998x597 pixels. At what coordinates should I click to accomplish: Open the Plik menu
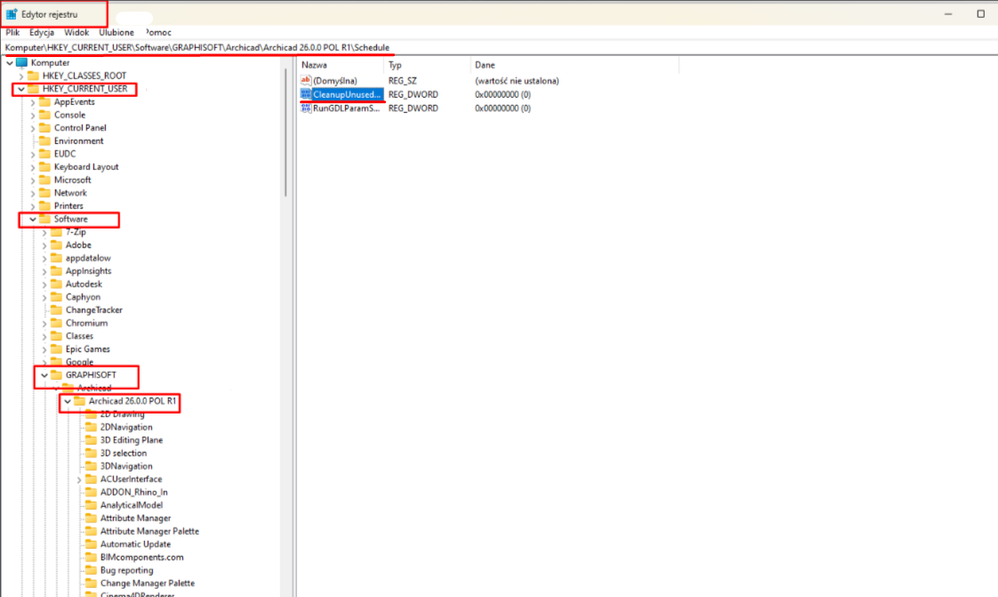[x=13, y=32]
